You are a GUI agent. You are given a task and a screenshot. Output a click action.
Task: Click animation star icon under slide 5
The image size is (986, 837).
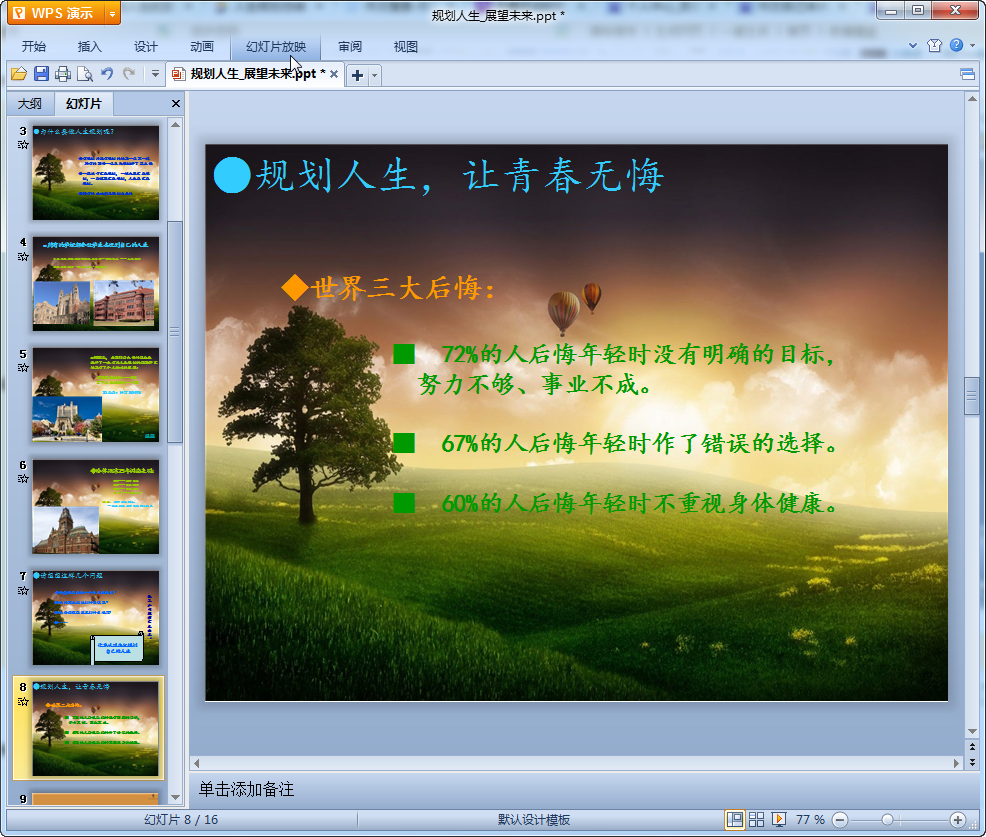[23, 368]
